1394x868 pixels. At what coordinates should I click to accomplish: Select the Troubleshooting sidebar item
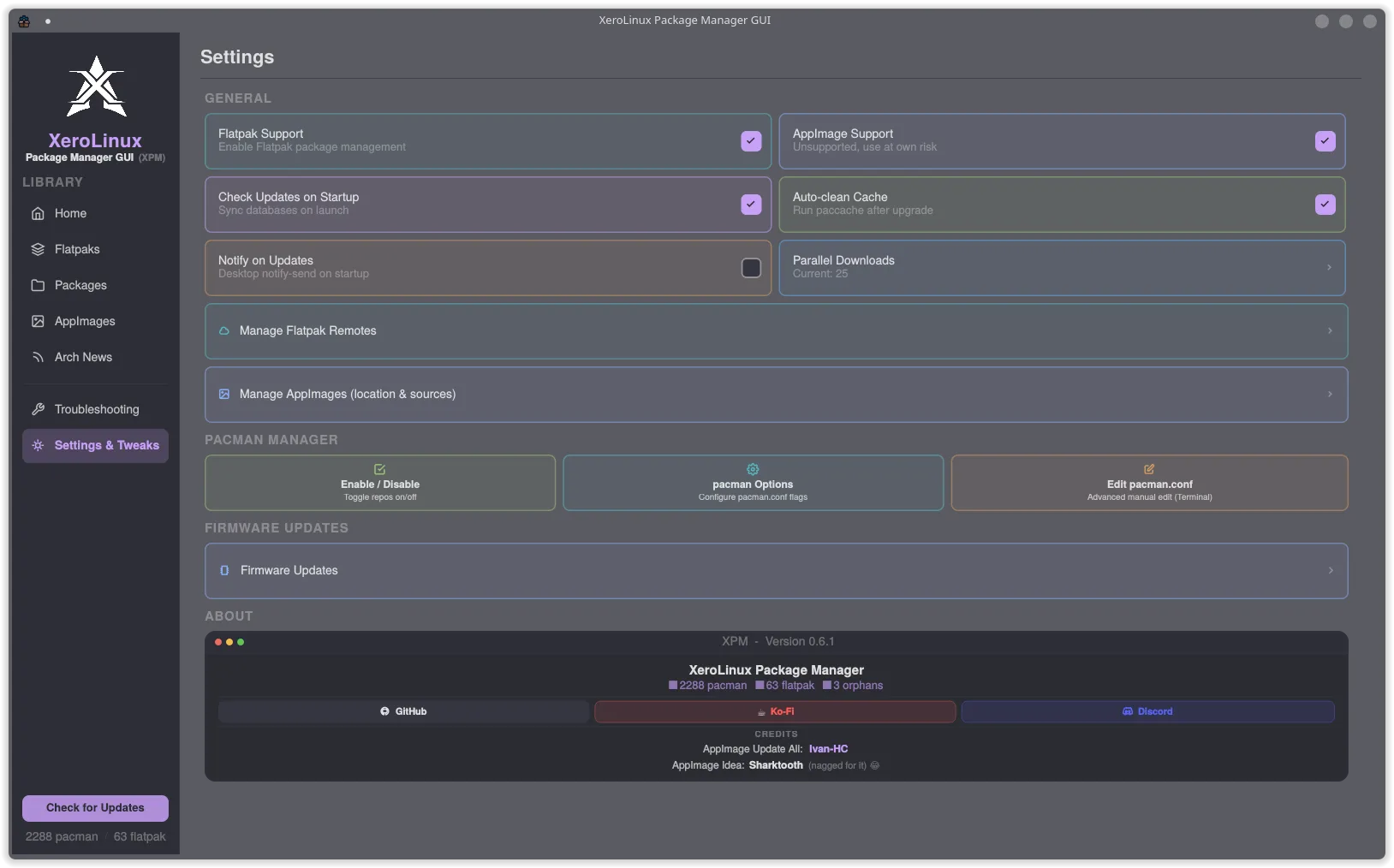(95, 409)
